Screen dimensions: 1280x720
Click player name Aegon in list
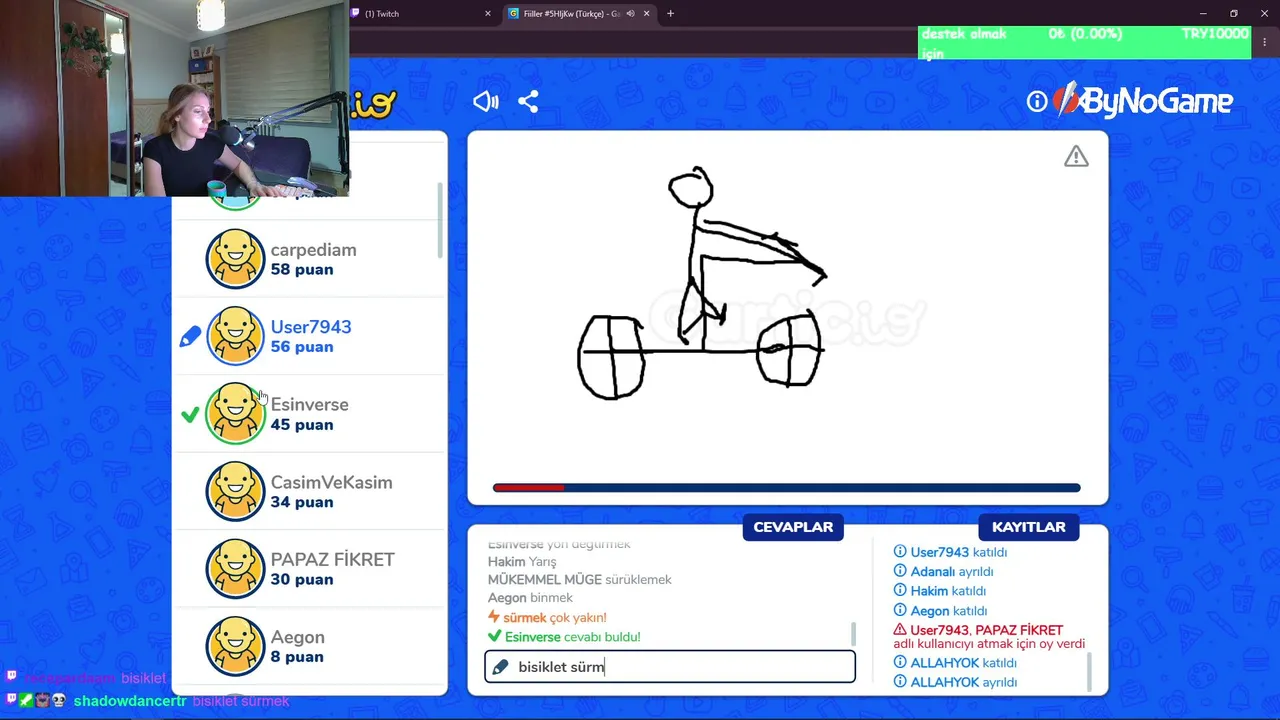(298, 637)
